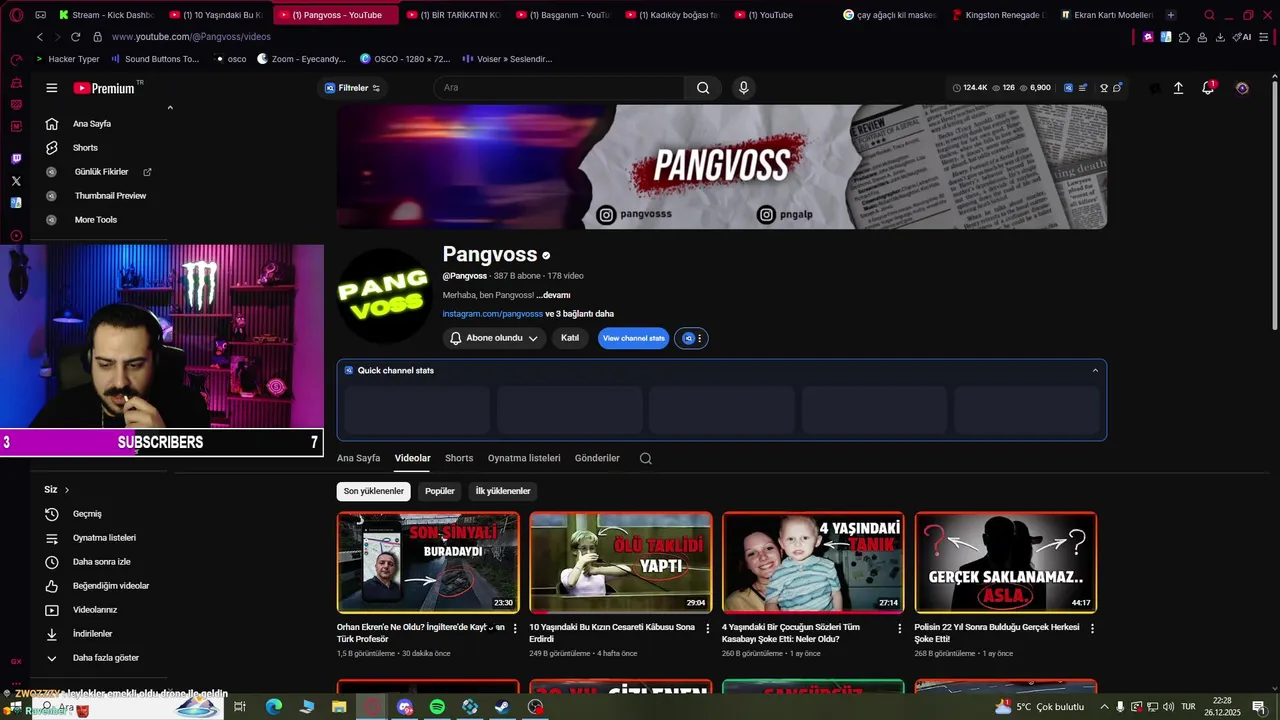Search within channel using magnifier icon
This screenshot has width=1280, height=720.
pyautogui.click(x=646, y=459)
